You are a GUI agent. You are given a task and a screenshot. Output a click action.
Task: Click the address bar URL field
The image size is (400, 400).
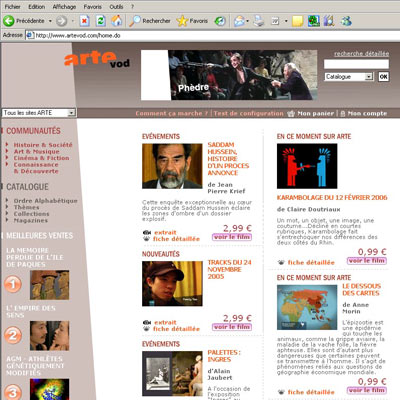pos(213,35)
